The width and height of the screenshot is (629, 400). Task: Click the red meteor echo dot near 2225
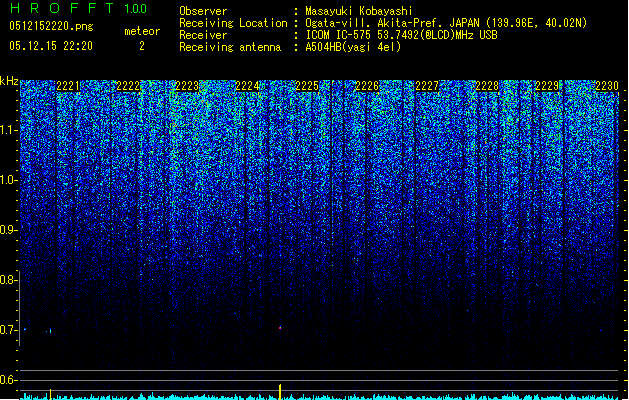coord(280,328)
